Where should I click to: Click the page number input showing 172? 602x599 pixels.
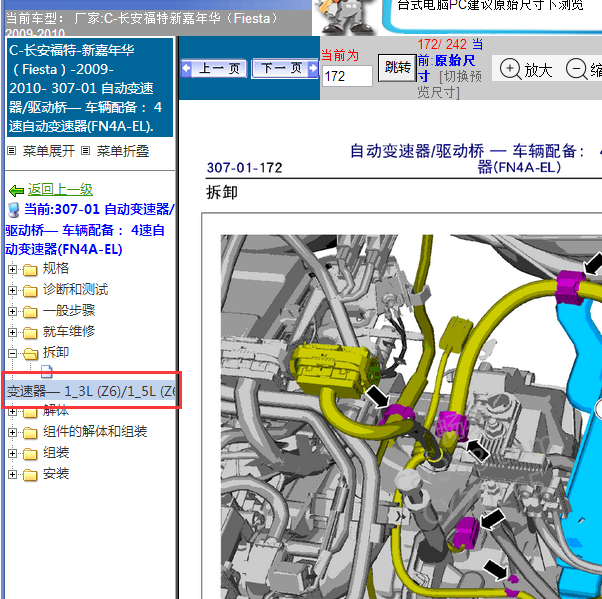coord(347,76)
